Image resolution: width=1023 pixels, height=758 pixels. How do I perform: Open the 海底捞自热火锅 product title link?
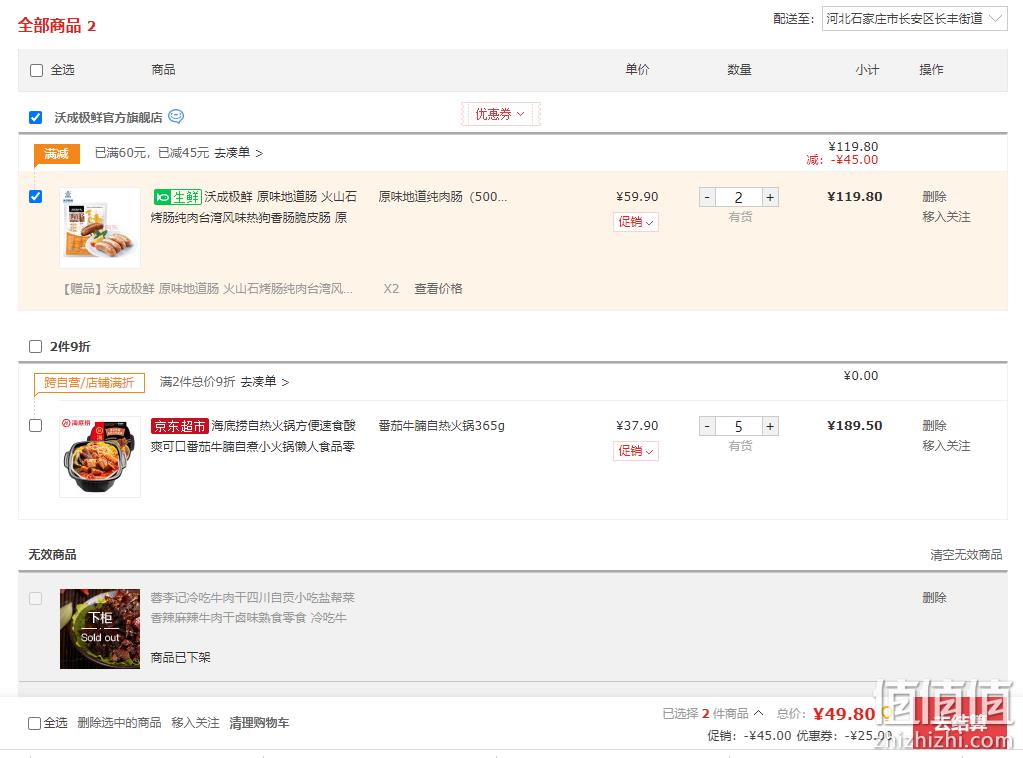click(253, 436)
